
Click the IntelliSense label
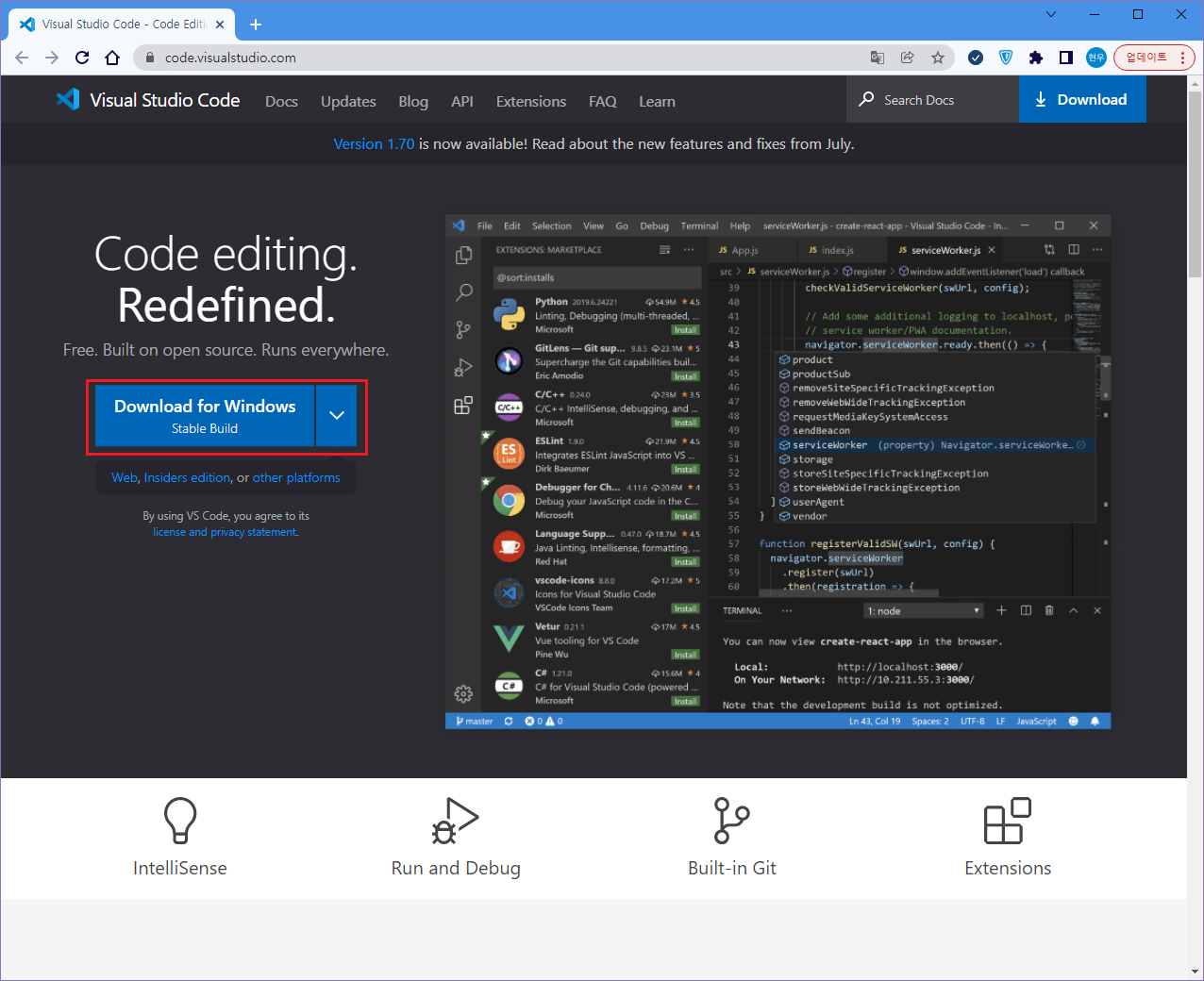click(x=179, y=868)
